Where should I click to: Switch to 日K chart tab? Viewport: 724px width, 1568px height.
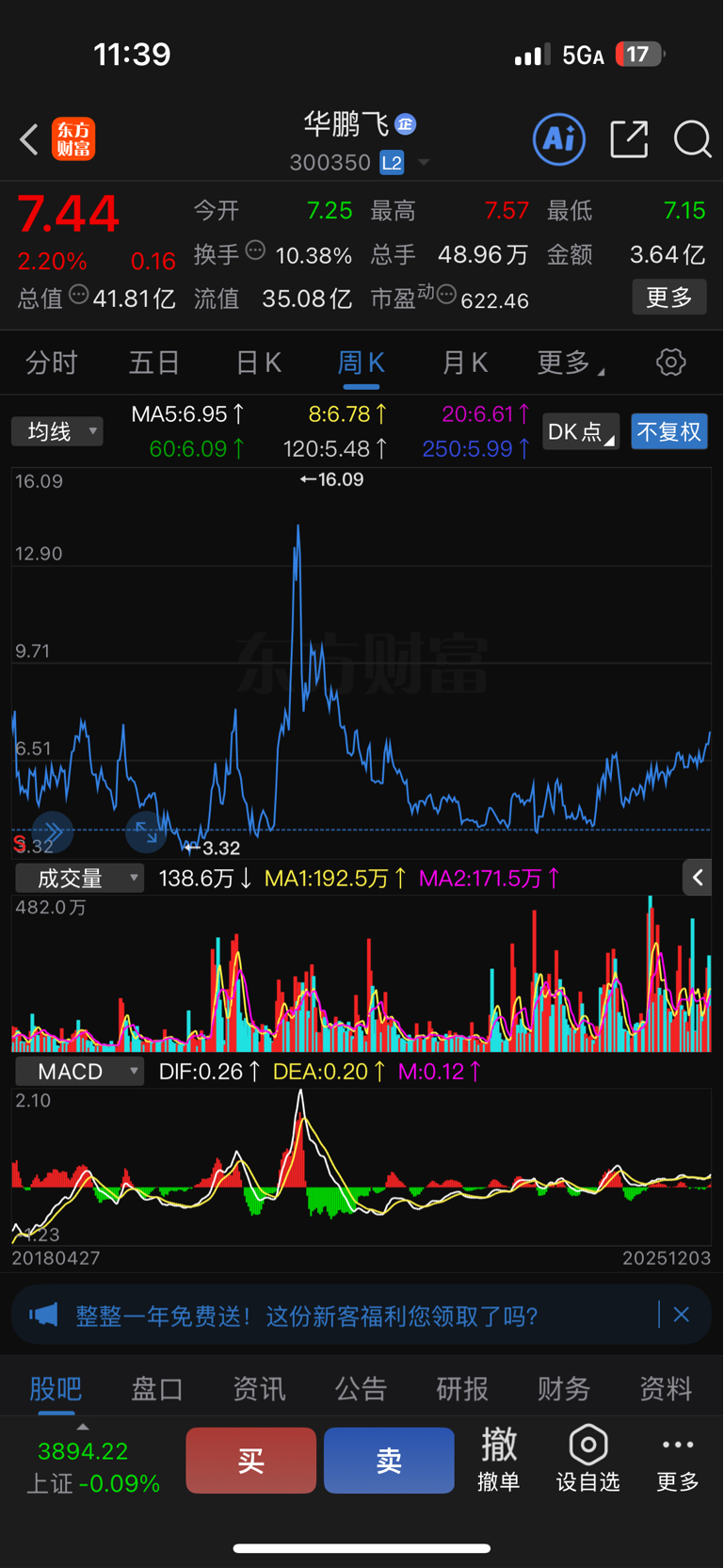[258, 363]
